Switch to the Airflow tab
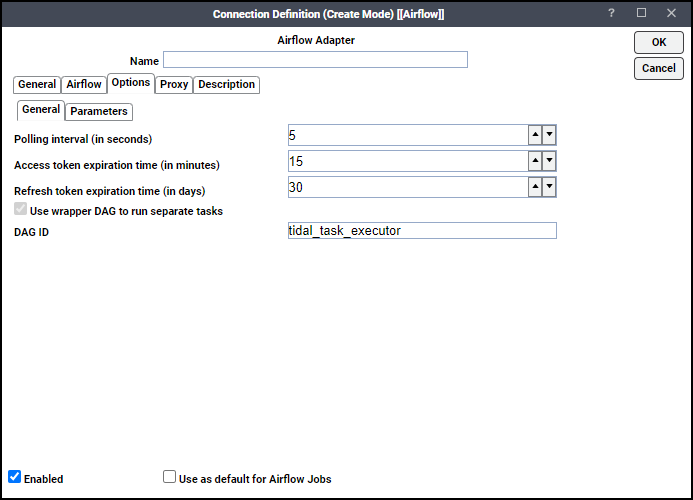The height and width of the screenshot is (500, 693). (x=84, y=84)
